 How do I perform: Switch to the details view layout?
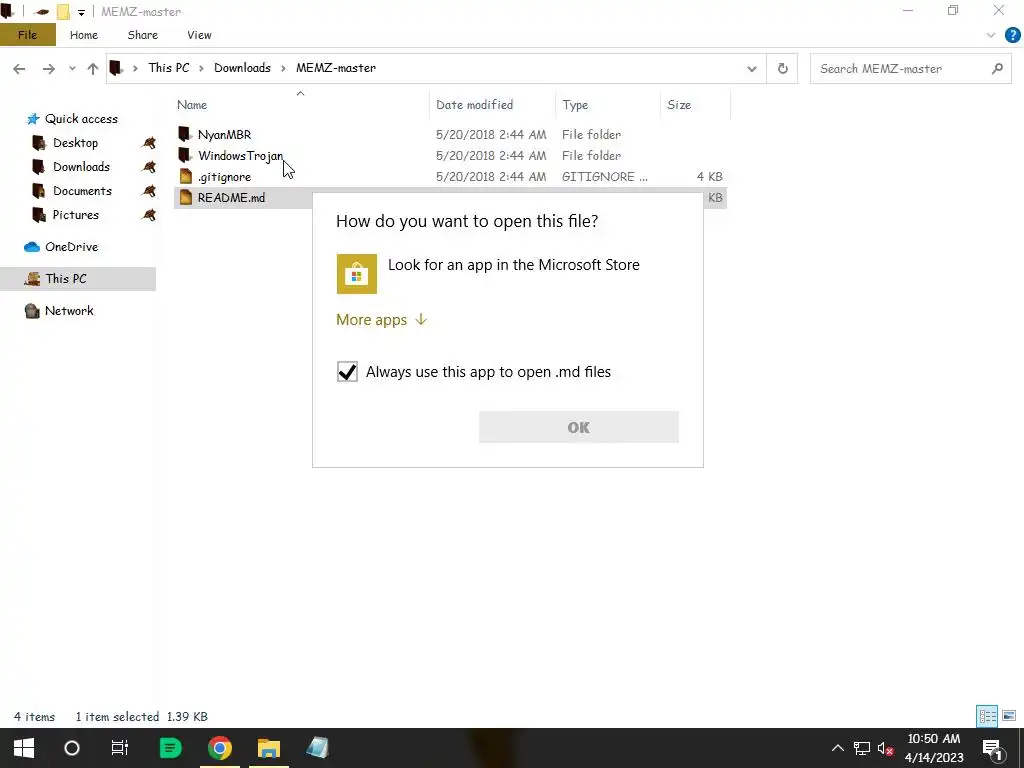[x=987, y=716]
